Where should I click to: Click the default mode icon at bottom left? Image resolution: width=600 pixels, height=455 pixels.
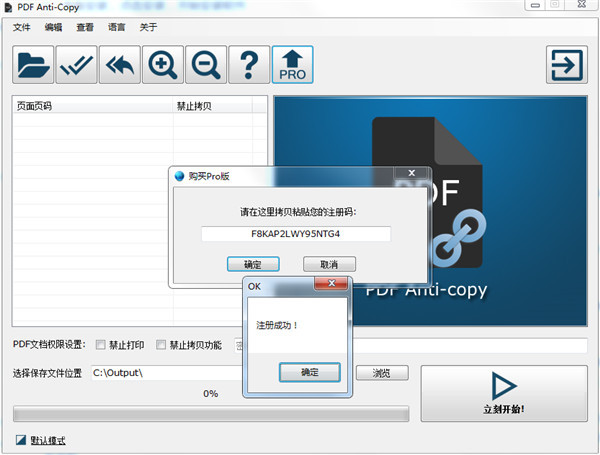[x=21, y=440]
